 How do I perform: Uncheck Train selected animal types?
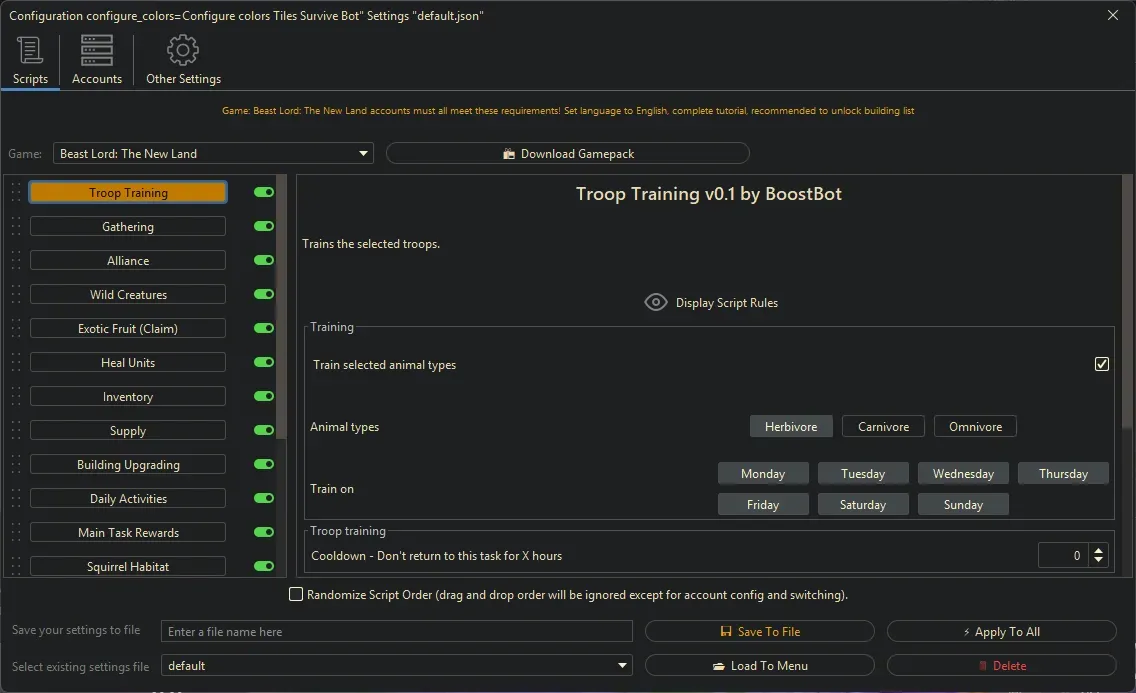point(1102,365)
